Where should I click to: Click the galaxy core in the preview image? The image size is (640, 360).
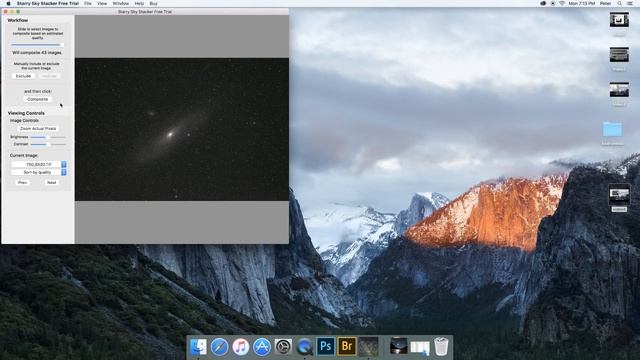[170, 134]
